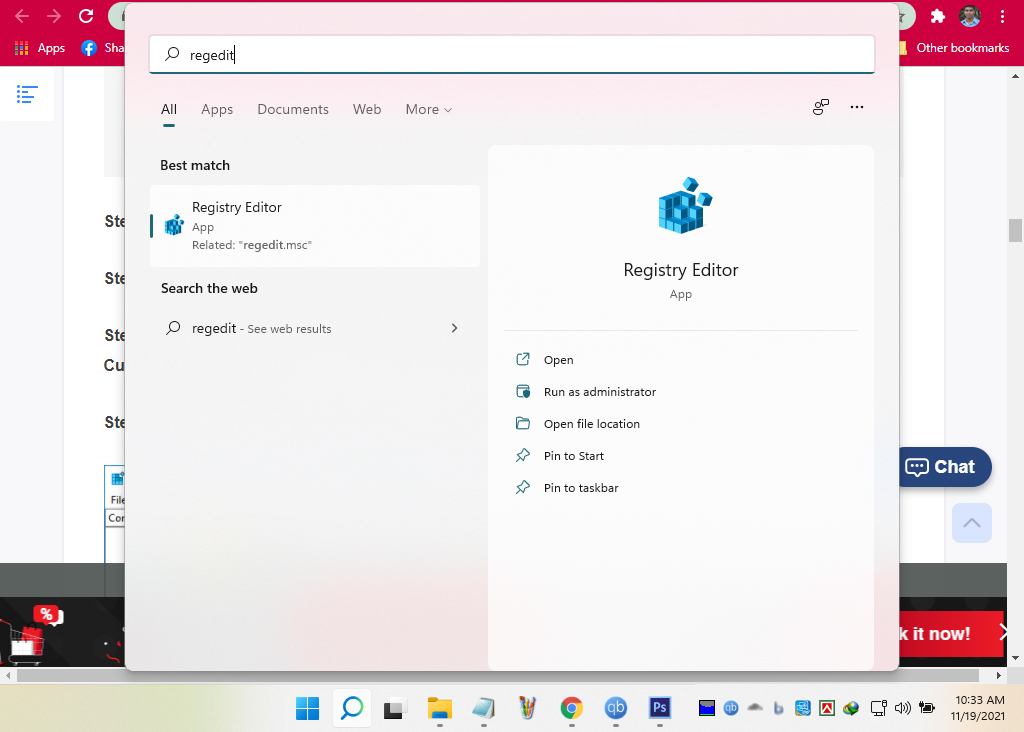1024x732 pixels.
Task: Open the three-dot more options menu
Action: pyautogui.click(x=856, y=108)
